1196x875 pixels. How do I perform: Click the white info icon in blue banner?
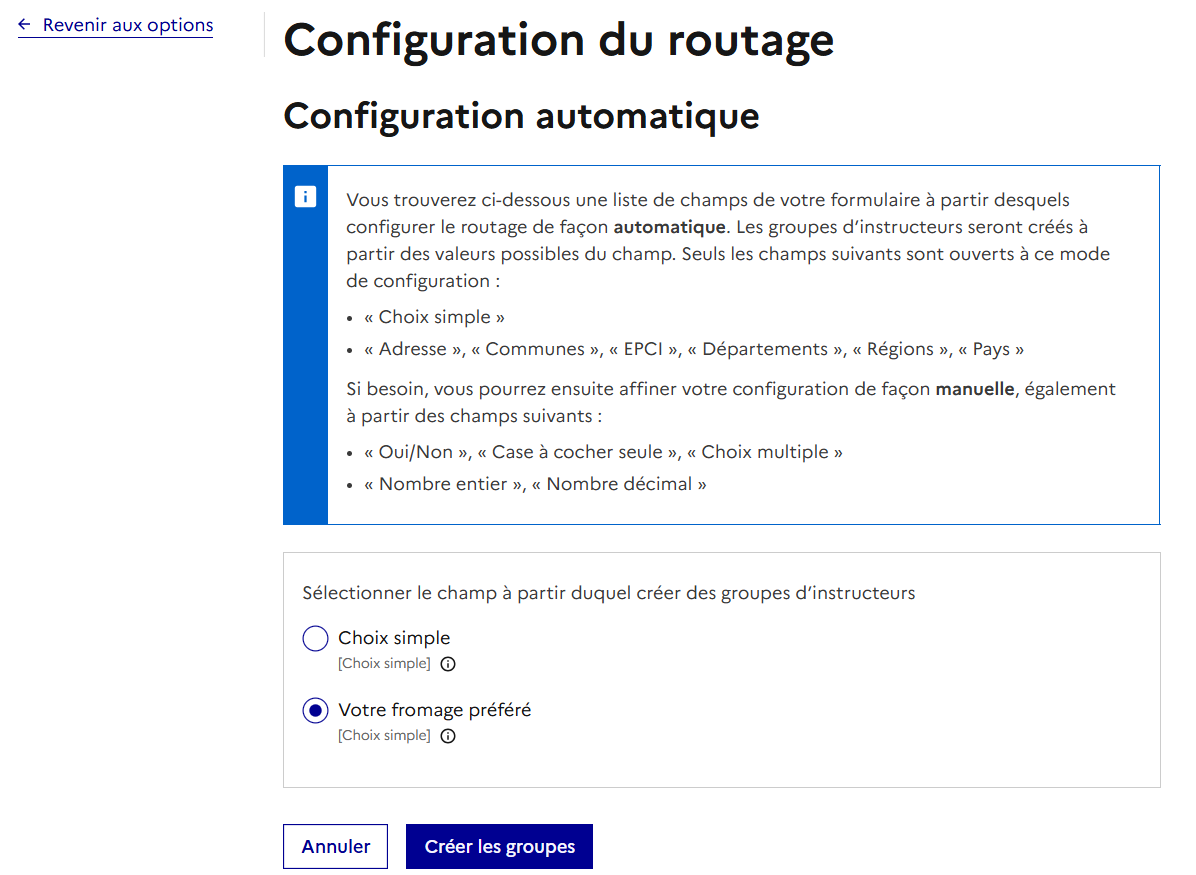click(305, 196)
